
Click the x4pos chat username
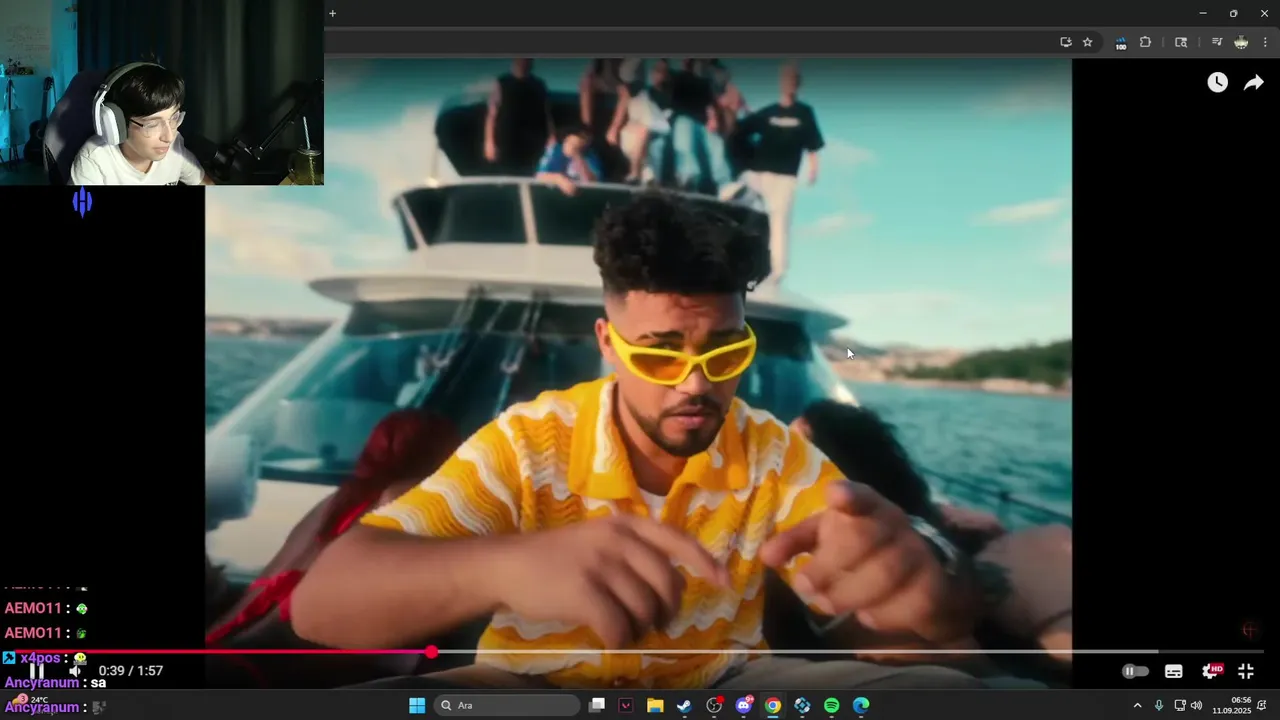point(41,658)
